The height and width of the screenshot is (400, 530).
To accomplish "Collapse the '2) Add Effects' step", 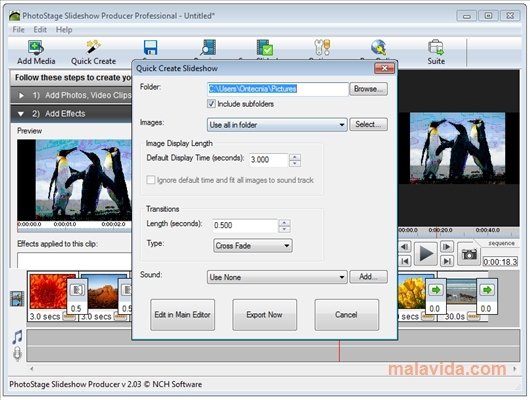I will point(21,114).
